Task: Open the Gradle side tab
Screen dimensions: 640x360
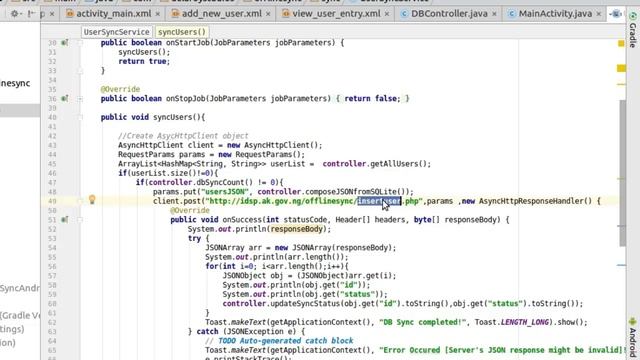Action: point(633,29)
